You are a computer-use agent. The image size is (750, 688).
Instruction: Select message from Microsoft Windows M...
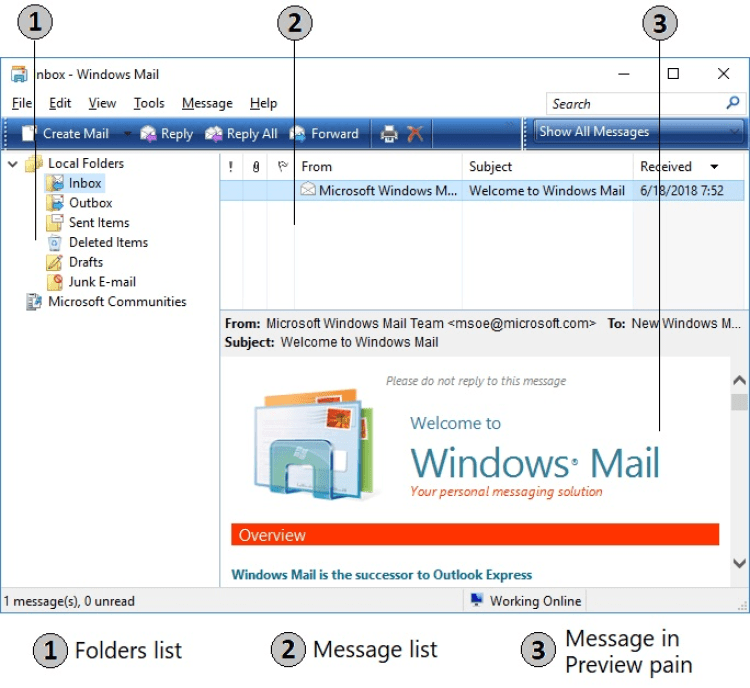click(x=387, y=190)
